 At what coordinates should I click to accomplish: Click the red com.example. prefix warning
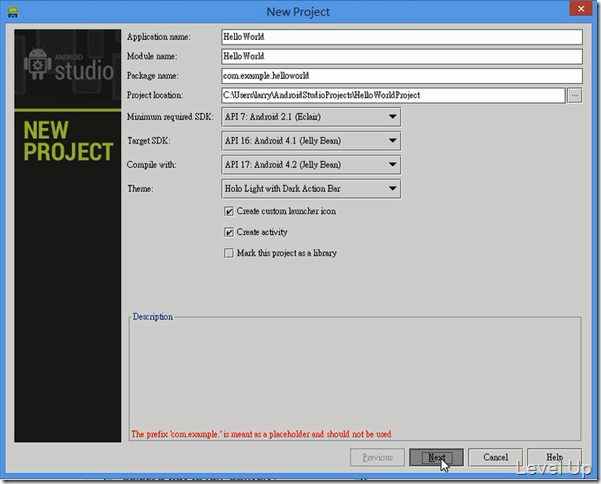[261, 434]
